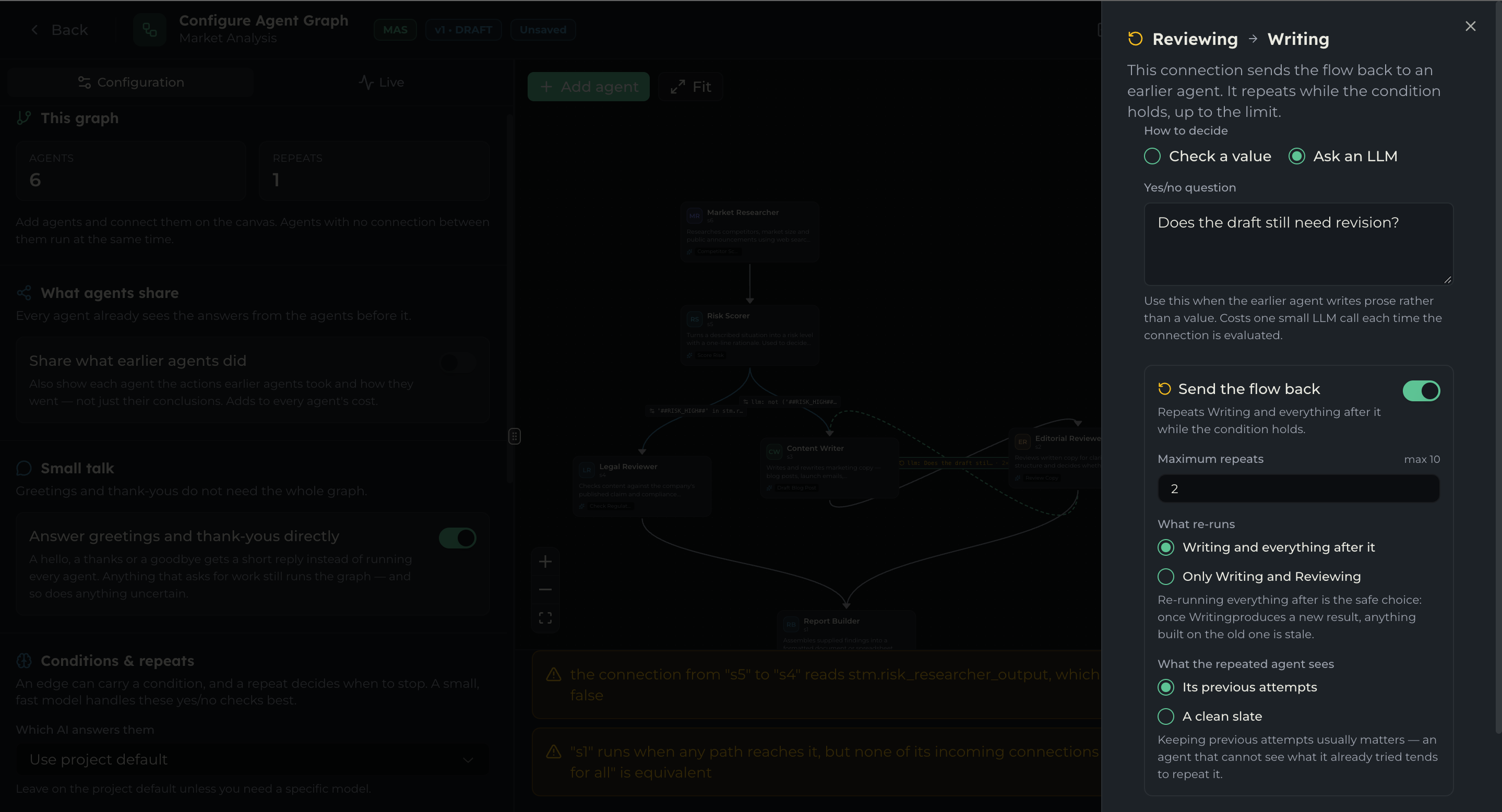Select the Ask an LLM option
Screen dimensions: 1502x812
click(x=1343, y=156)
